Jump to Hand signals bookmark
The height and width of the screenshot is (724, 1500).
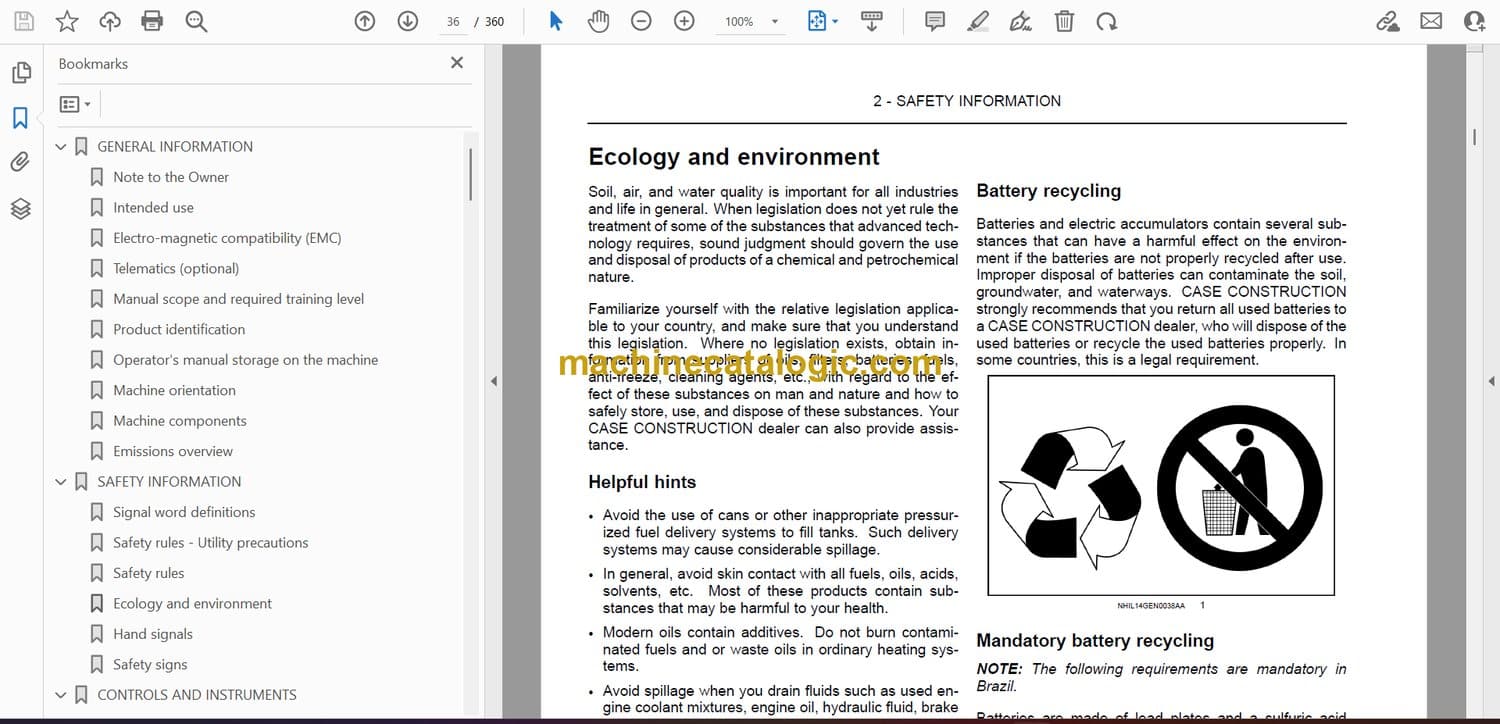click(x=153, y=634)
